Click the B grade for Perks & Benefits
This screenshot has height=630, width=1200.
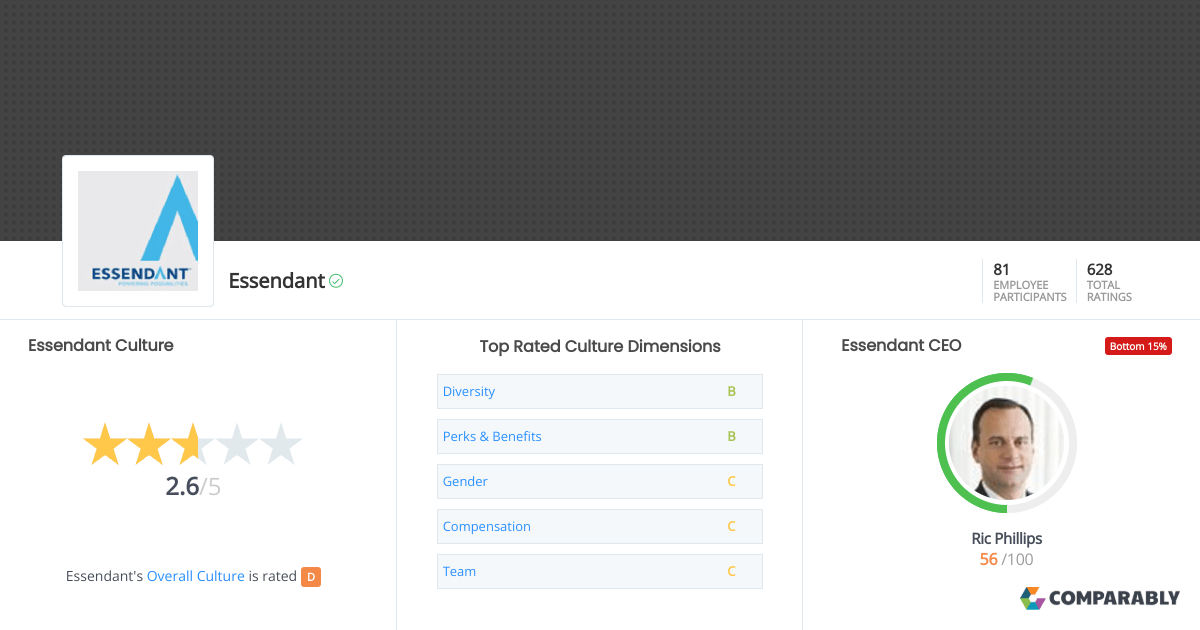pos(731,436)
